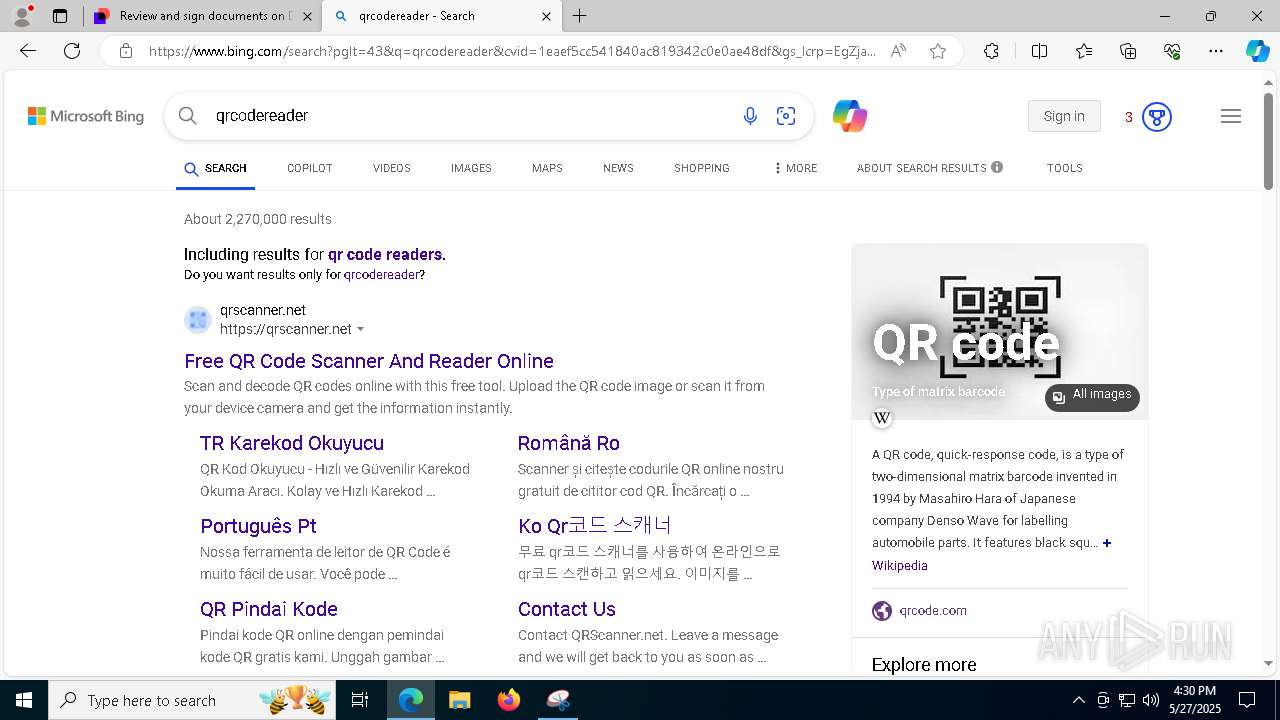
Task: Switch to the VIDEOS tab
Action: [x=392, y=168]
